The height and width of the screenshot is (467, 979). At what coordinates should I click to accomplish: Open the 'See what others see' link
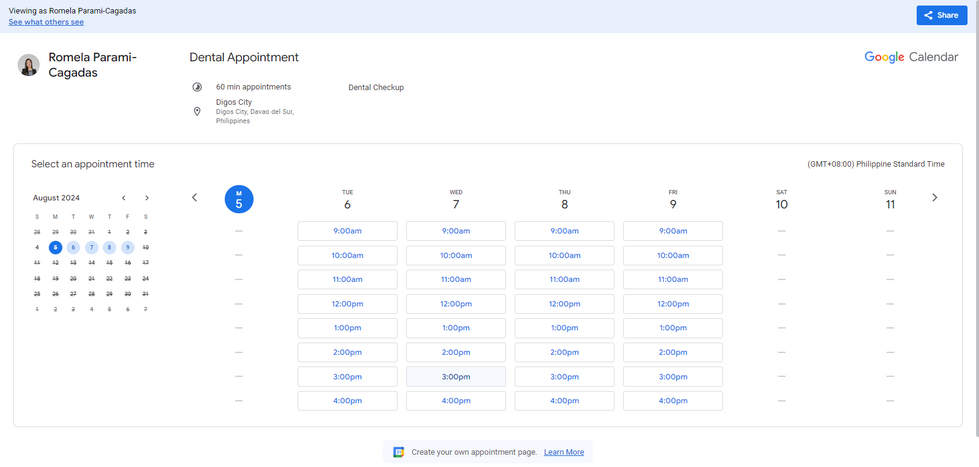coord(46,22)
